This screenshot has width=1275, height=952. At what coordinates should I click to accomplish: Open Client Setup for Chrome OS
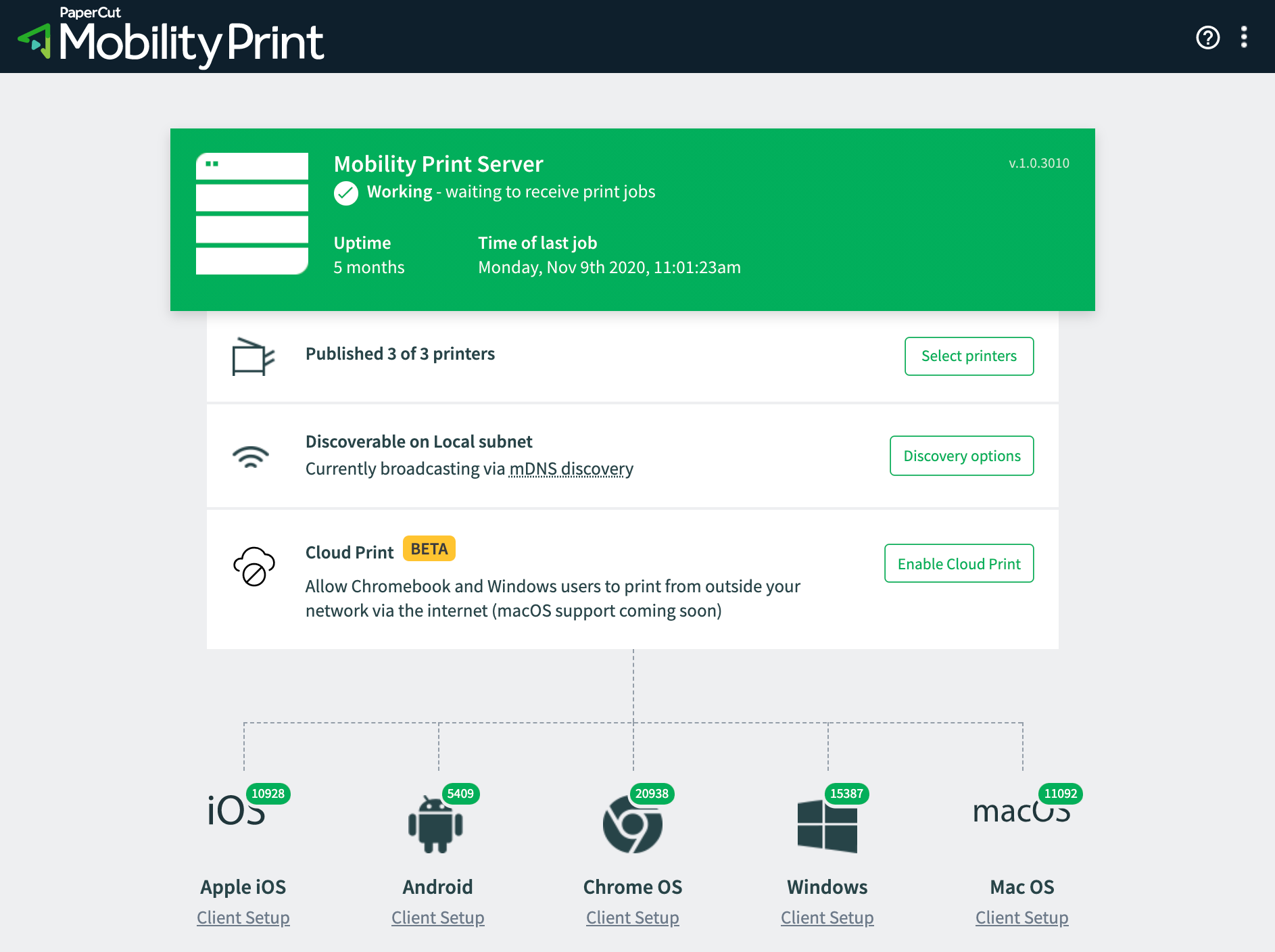click(x=633, y=918)
